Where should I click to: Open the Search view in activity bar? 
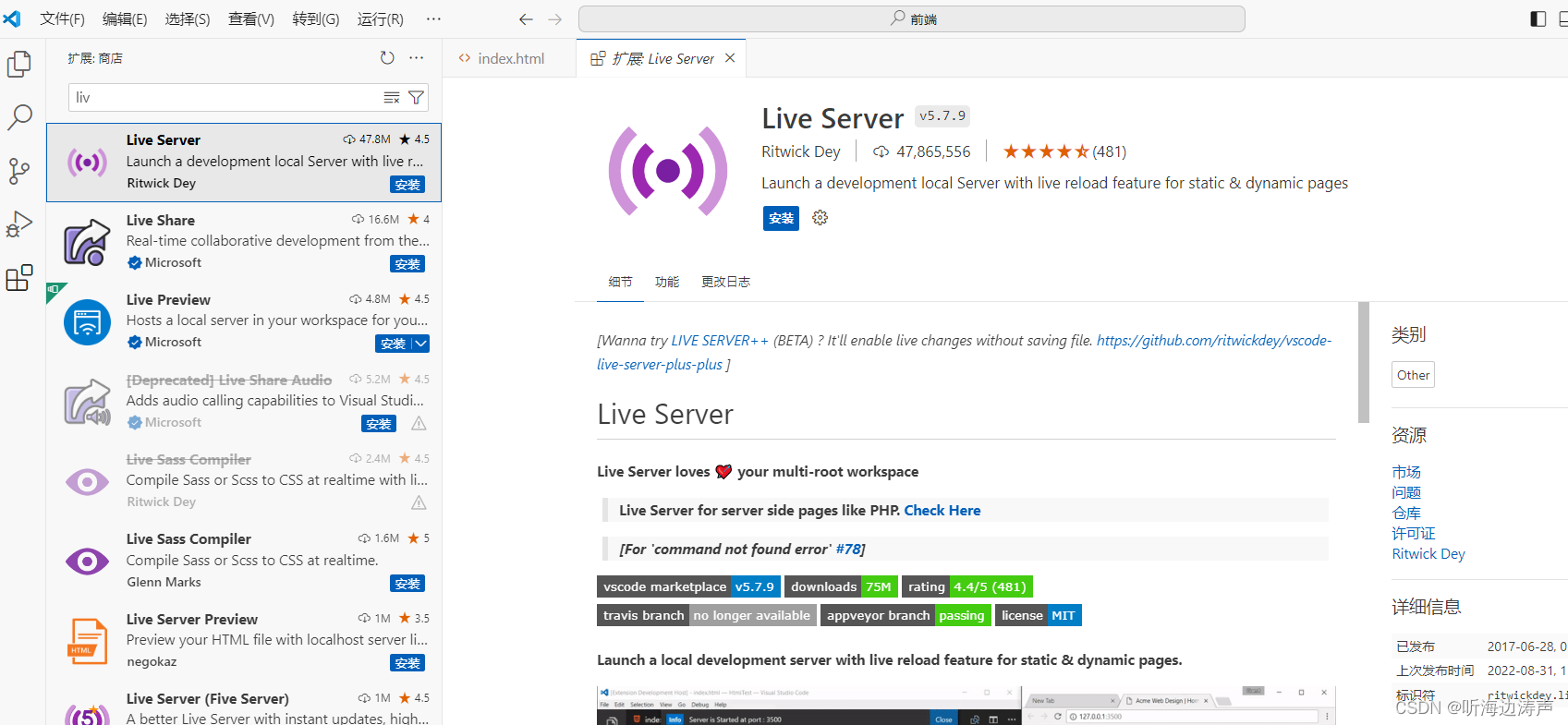19,117
